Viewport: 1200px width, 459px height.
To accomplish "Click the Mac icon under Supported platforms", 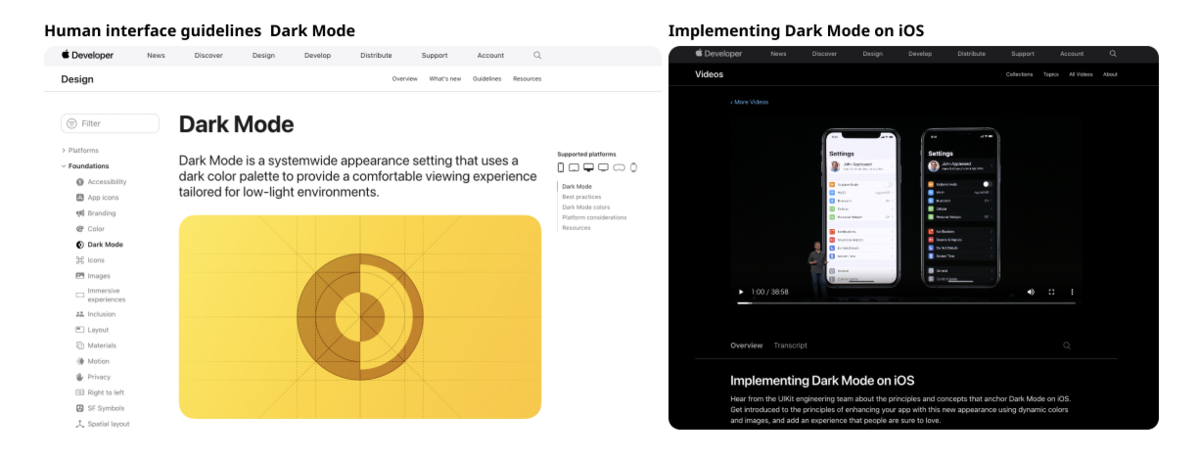I will 589,167.
